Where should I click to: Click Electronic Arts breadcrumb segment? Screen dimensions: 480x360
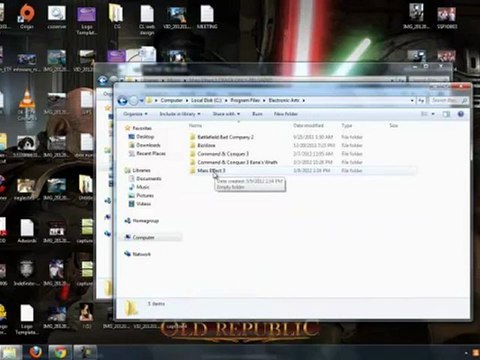(284, 100)
